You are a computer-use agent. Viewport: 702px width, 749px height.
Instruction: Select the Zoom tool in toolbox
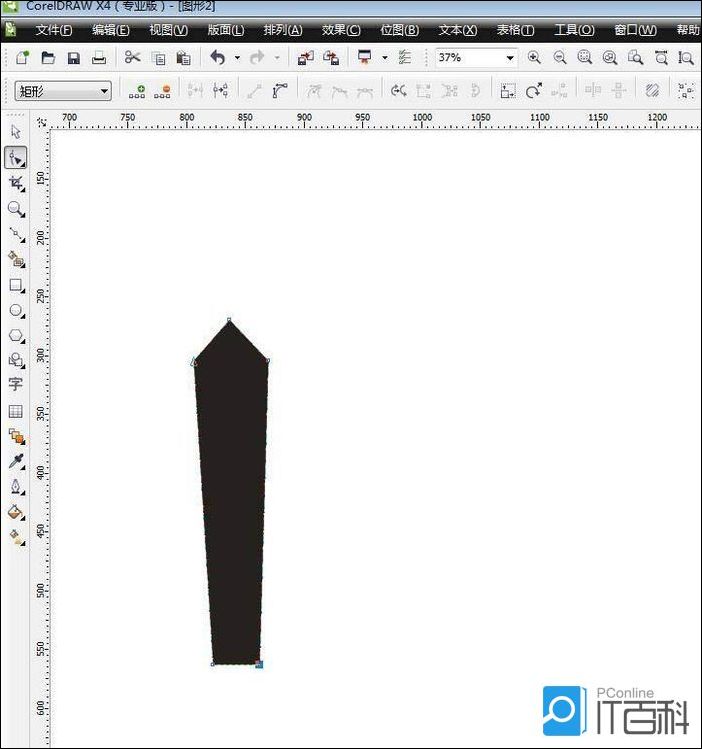(x=16, y=209)
